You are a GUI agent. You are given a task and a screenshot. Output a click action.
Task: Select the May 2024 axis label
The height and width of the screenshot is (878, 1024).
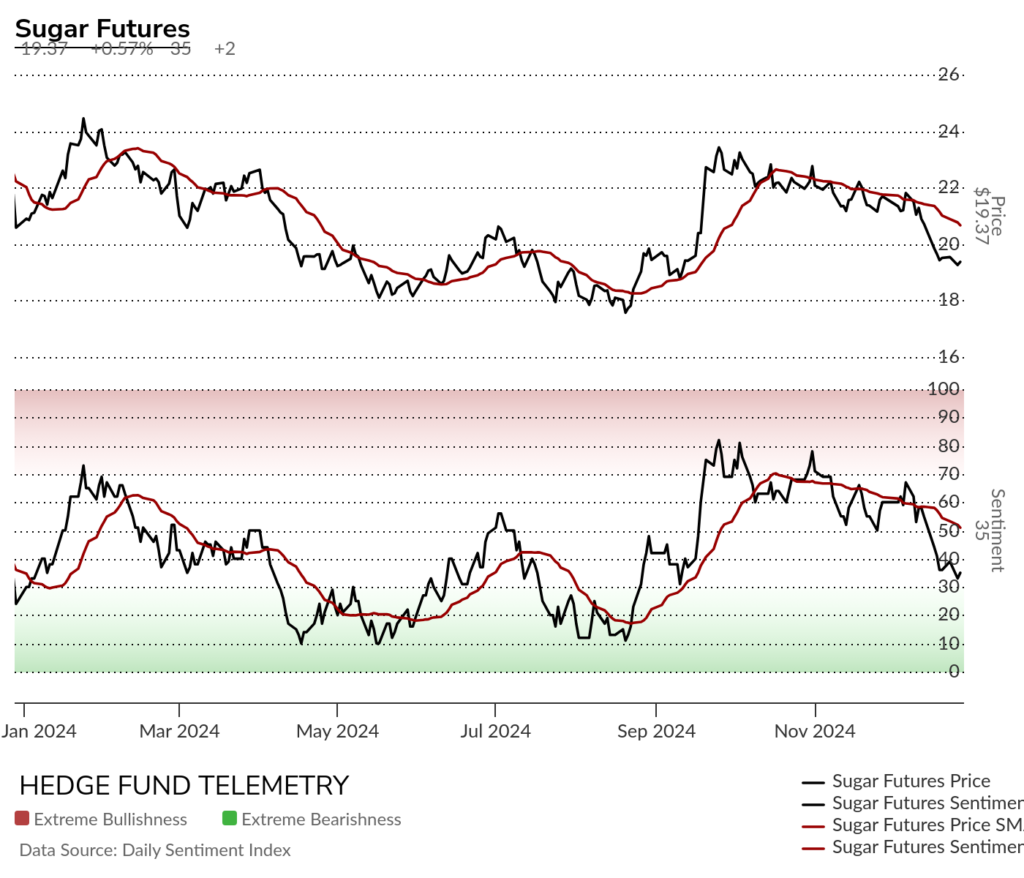point(338,731)
